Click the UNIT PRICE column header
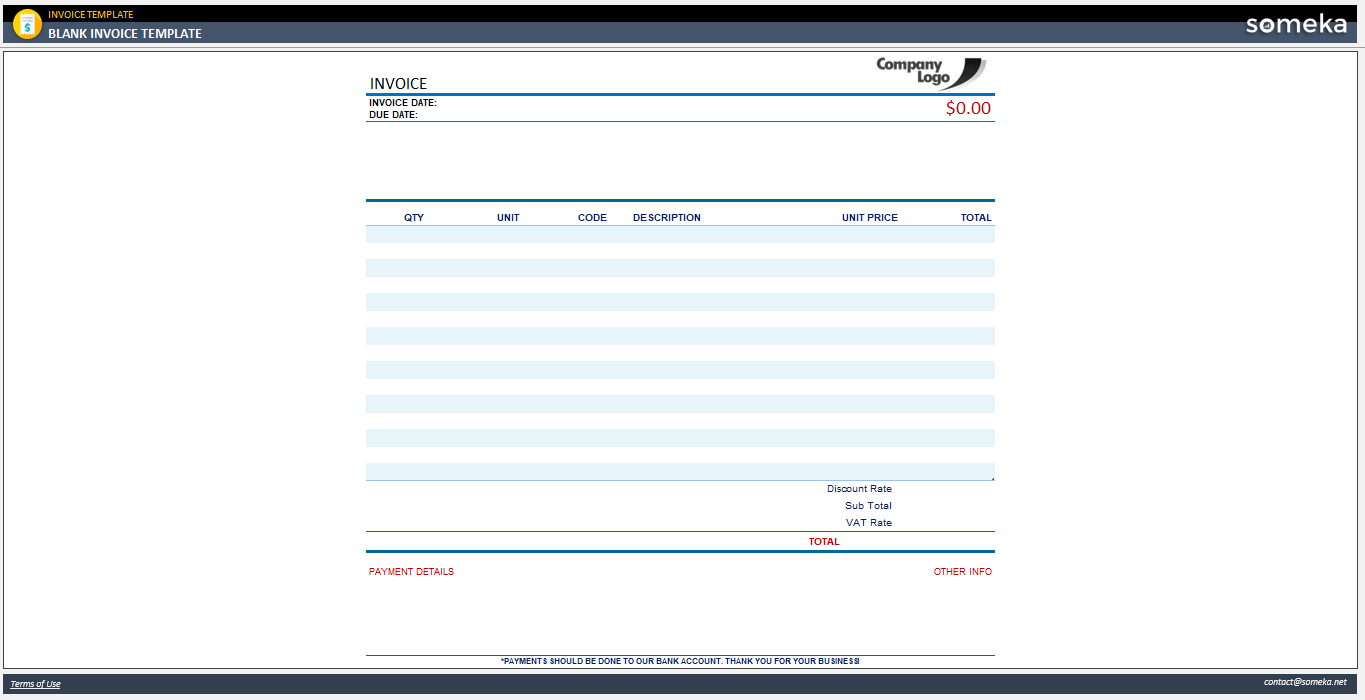Viewport: 1365px width, 700px height. coord(870,217)
